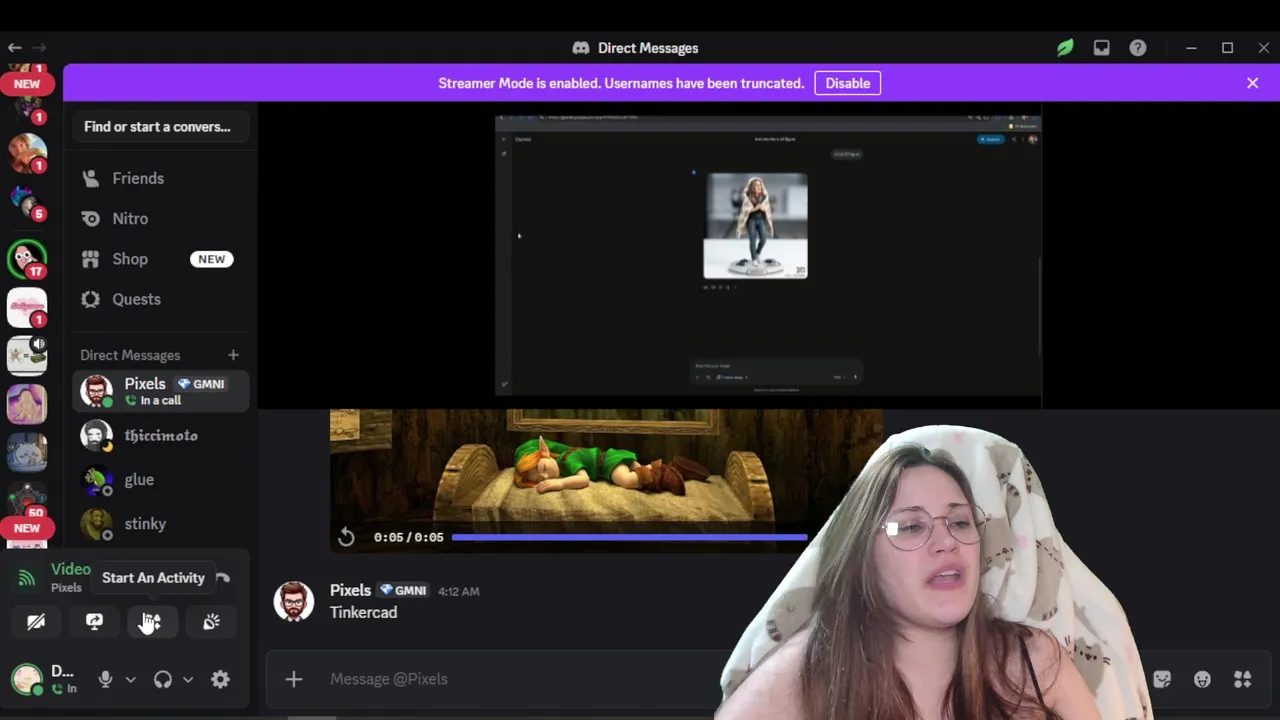Open the green leaf icon in title bar
Screen dimensions: 1280x720
pos(1065,48)
